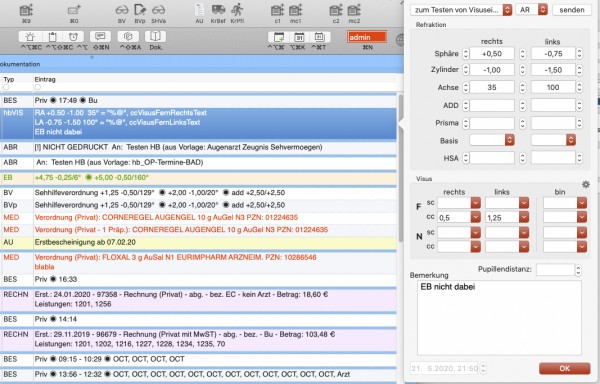Open the F cc rechts visus dropdown showing 0,5
This screenshot has width=600, height=384.
[x=476, y=218]
